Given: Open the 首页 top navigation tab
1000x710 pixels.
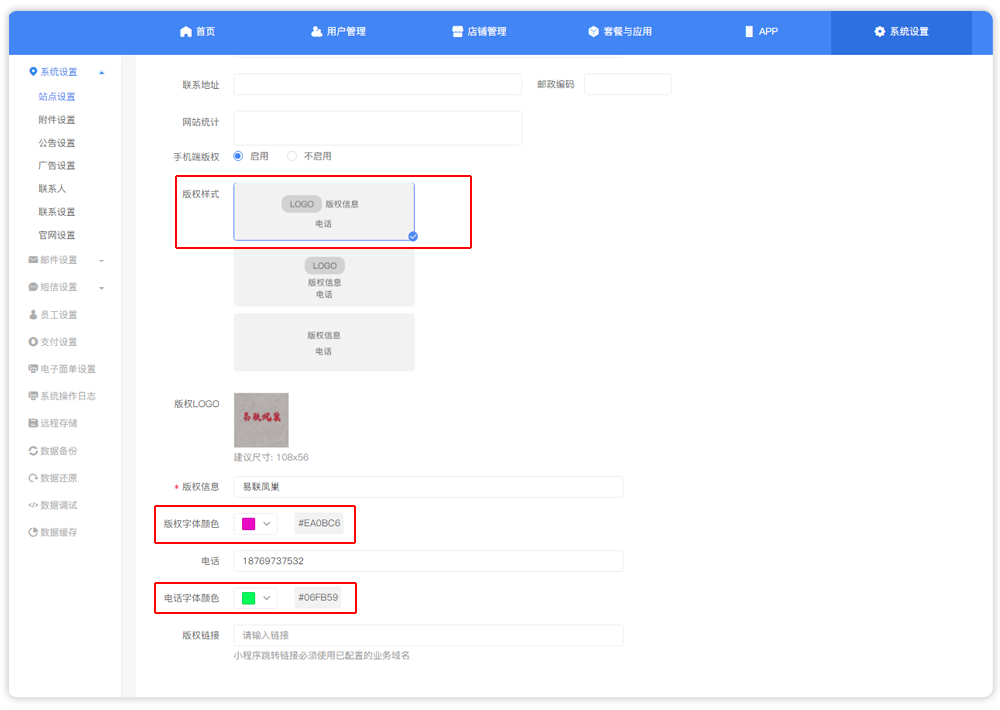Looking at the screenshot, I should click(198, 31).
